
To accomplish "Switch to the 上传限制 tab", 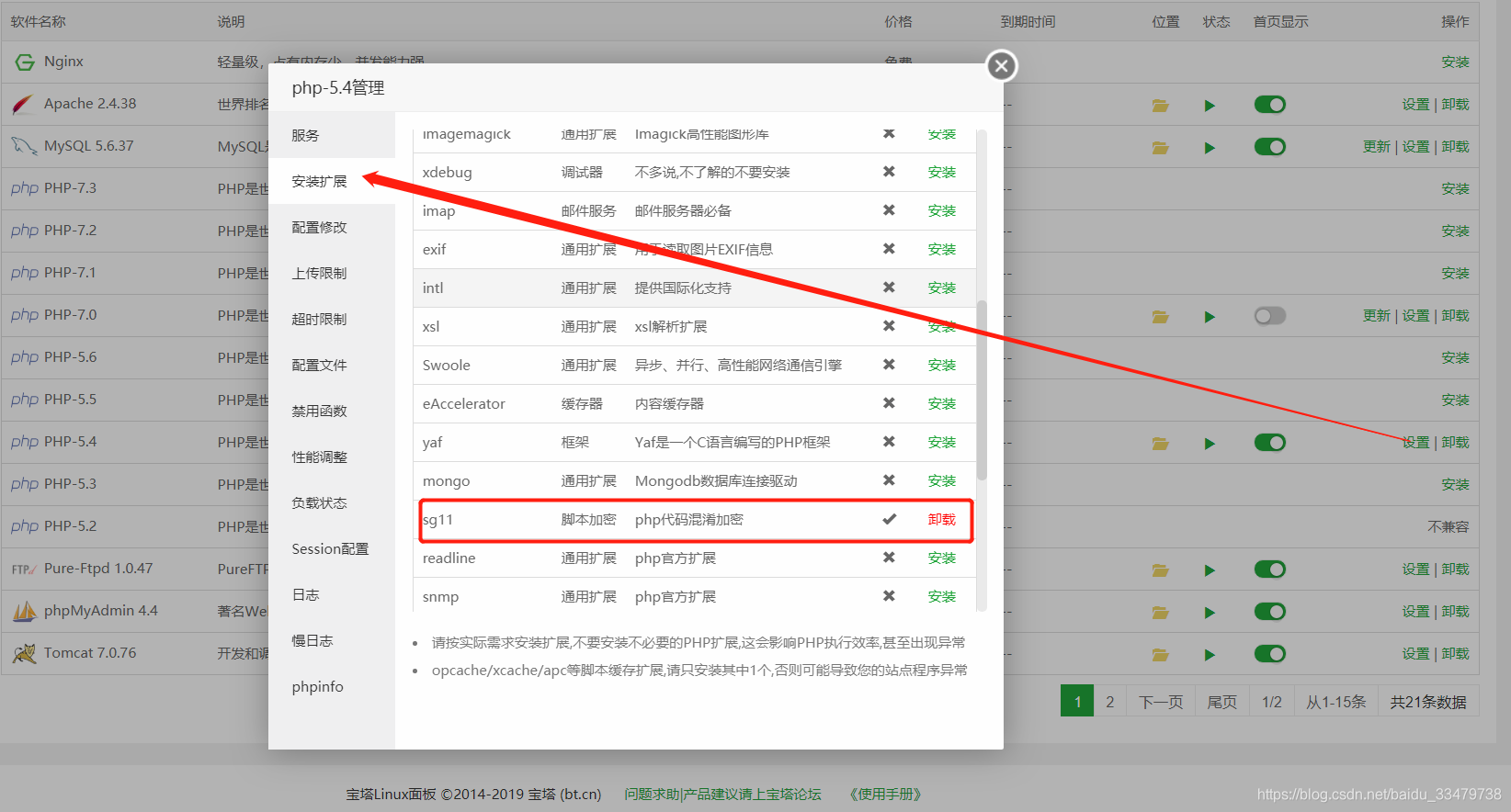I will point(332,273).
